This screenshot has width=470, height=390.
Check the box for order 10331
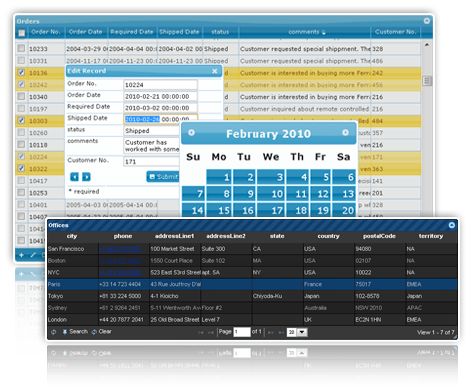click(x=21, y=60)
